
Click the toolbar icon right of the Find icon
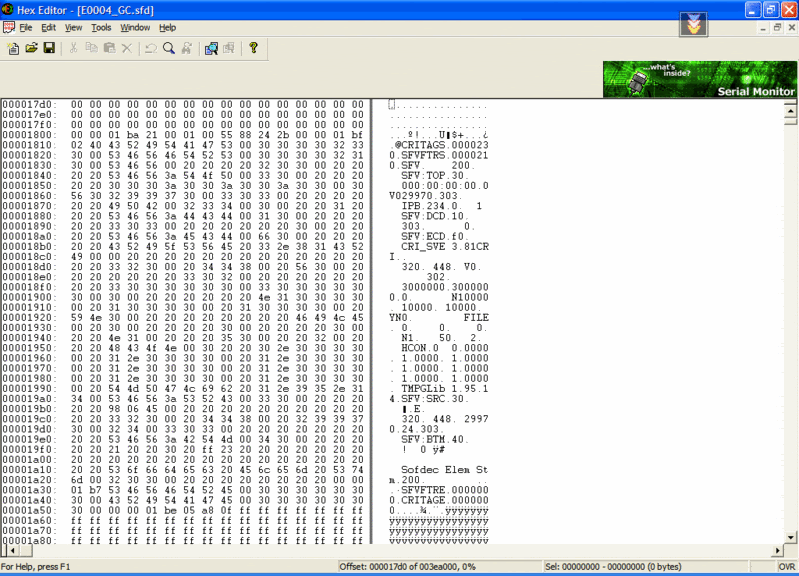point(187,48)
